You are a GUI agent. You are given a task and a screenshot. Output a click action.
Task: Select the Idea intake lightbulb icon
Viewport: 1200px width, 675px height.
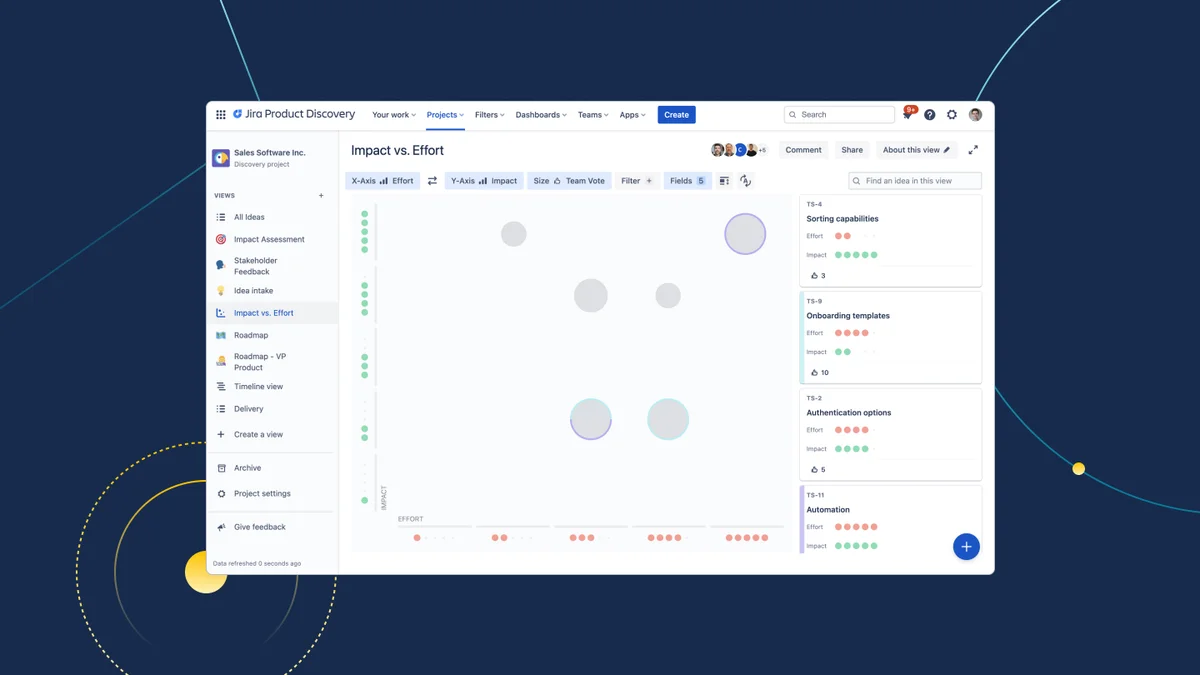click(221, 290)
